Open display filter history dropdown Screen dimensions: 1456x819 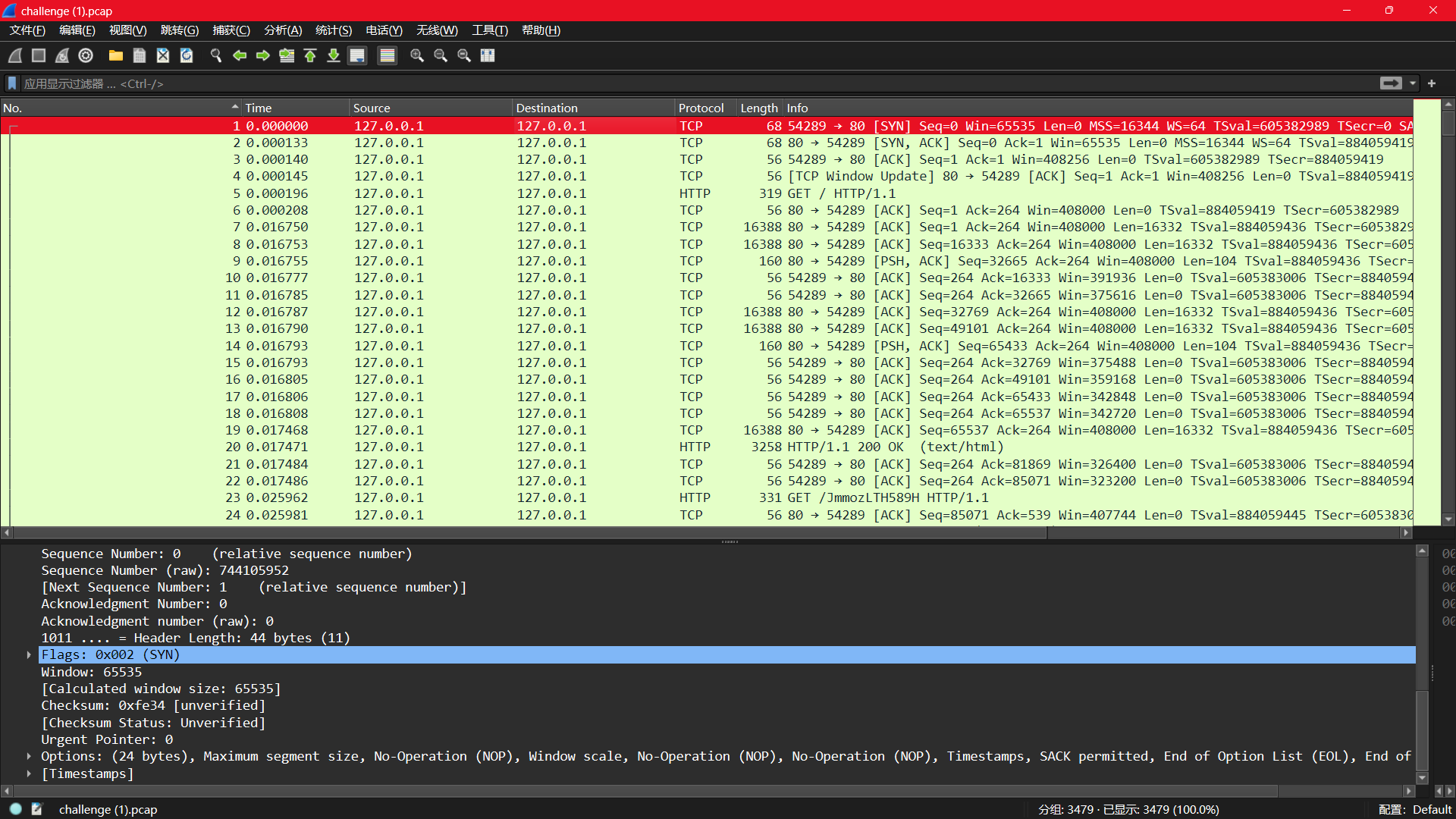tap(1413, 83)
